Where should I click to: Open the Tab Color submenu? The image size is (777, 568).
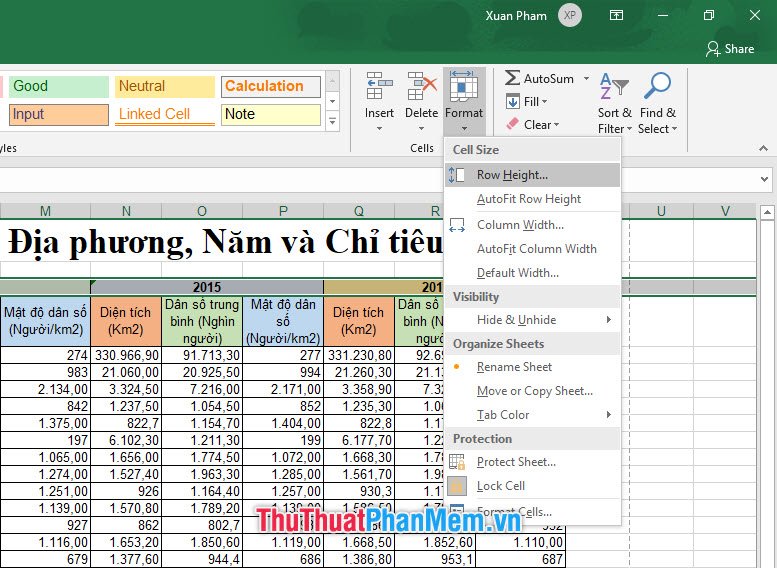[533, 415]
